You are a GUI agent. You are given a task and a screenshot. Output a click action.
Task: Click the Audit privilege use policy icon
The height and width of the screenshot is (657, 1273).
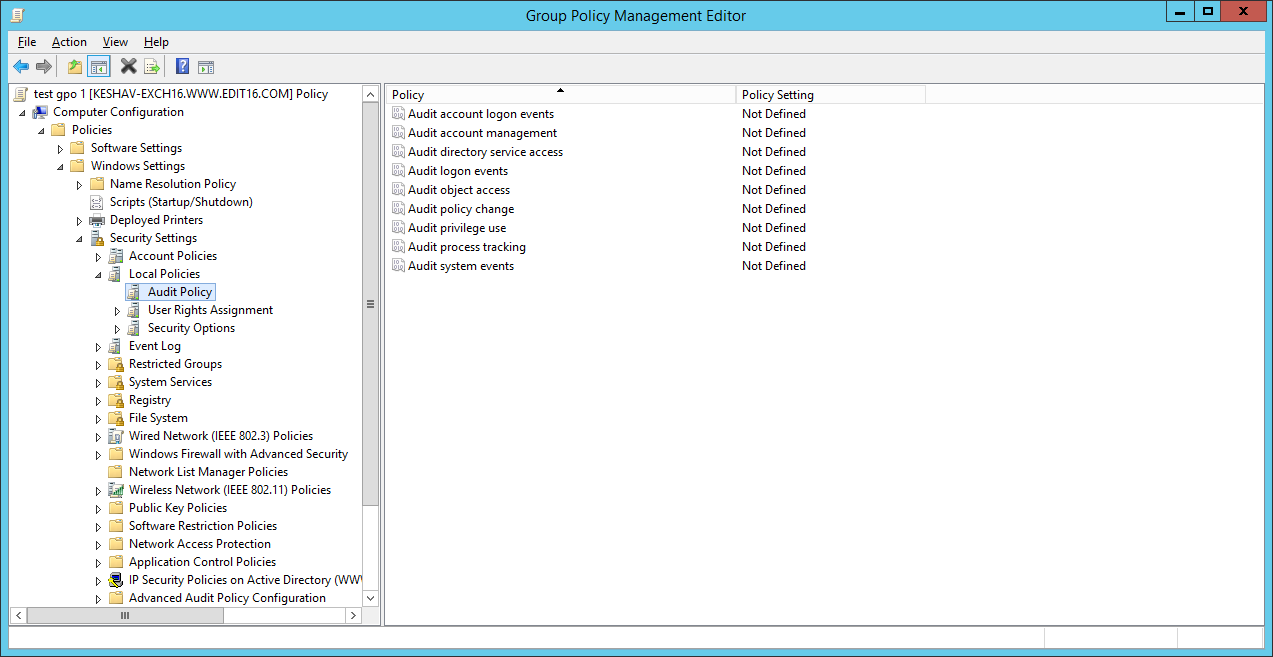[398, 228]
